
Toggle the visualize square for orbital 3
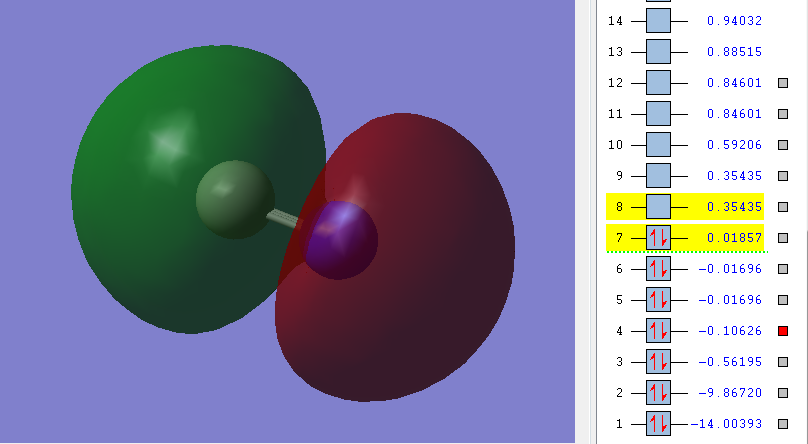(x=783, y=362)
